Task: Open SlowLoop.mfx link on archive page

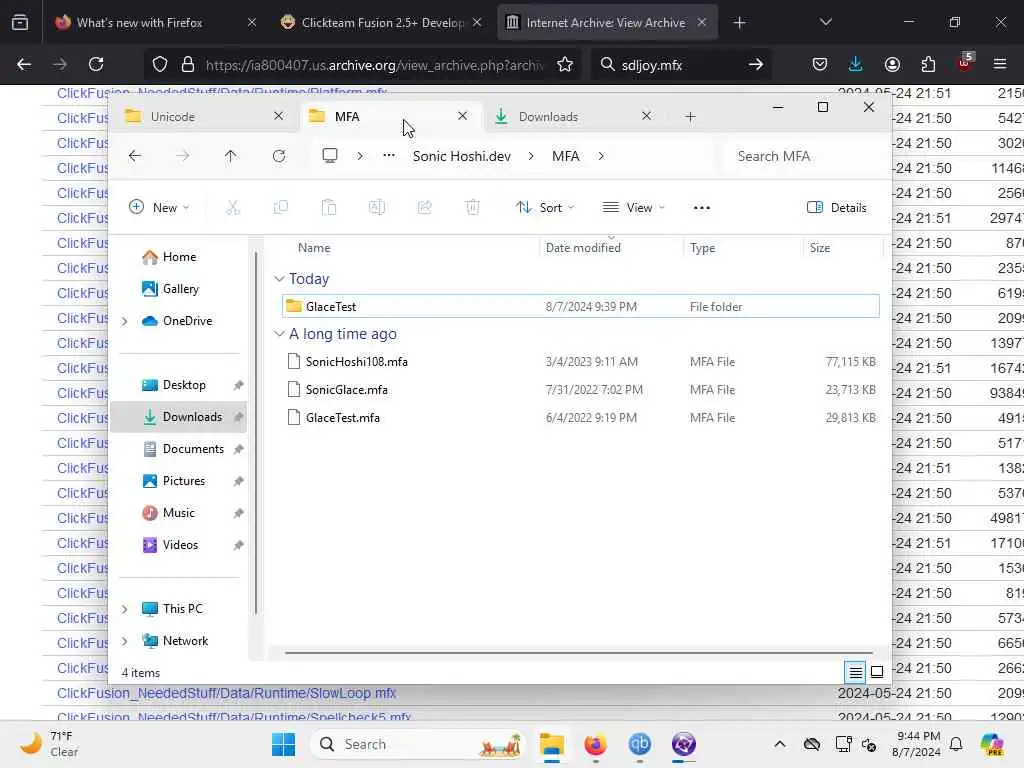Action: coord(226,693)
